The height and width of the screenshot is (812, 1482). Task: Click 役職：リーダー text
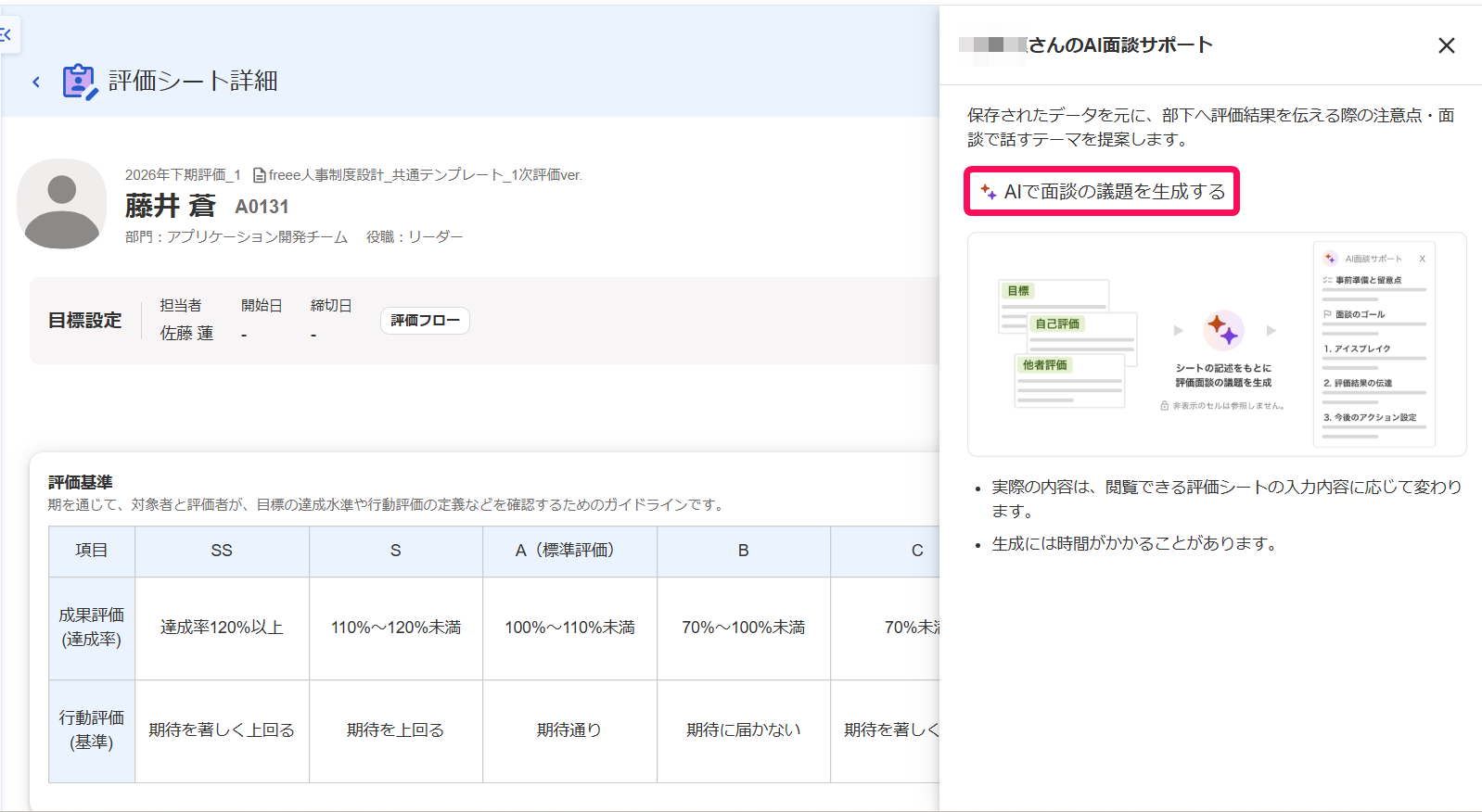(x=415, y=237)
